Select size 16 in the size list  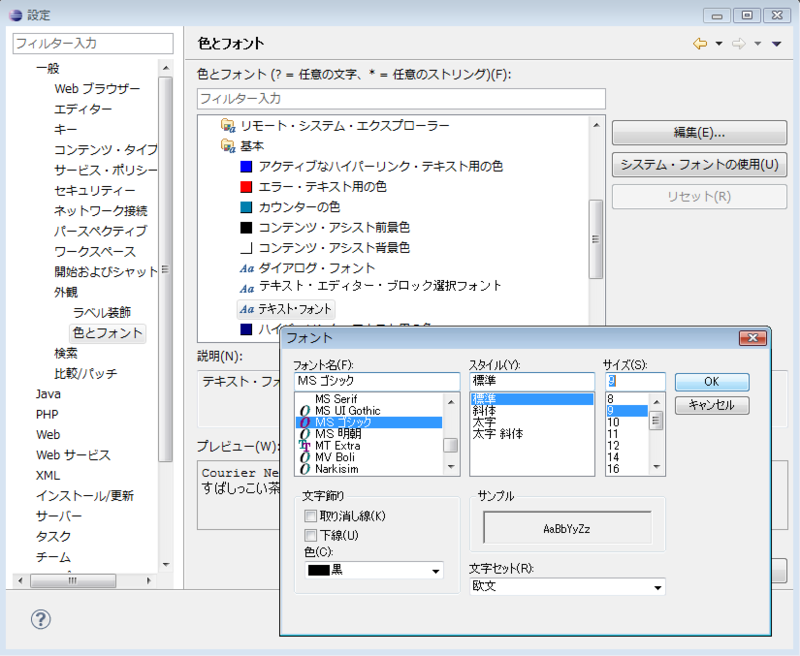click(x=613, y=469)
